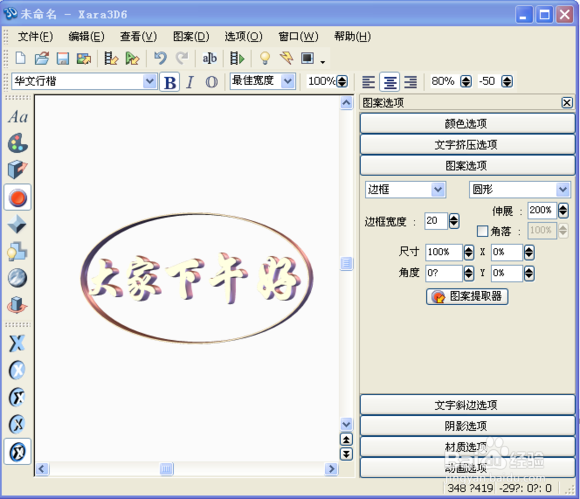
Task: Open the 查看(V) menu
Action: [138, 36]
